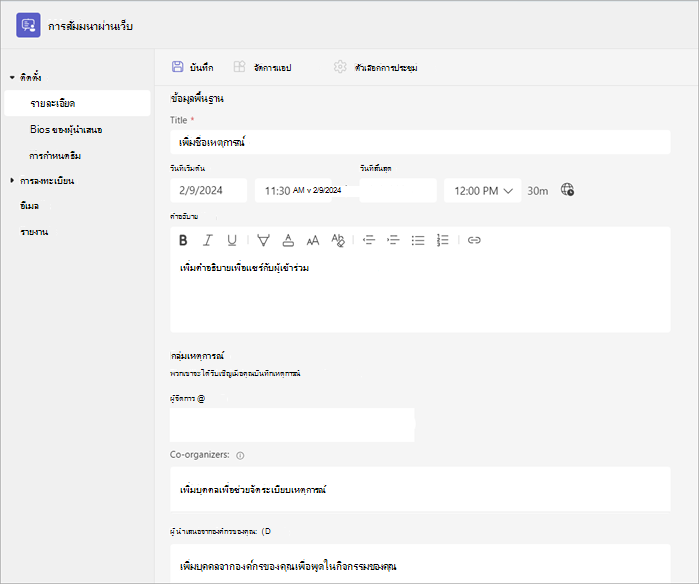
Task: Click the presenters from your organization field
Action: pos(420,563)
